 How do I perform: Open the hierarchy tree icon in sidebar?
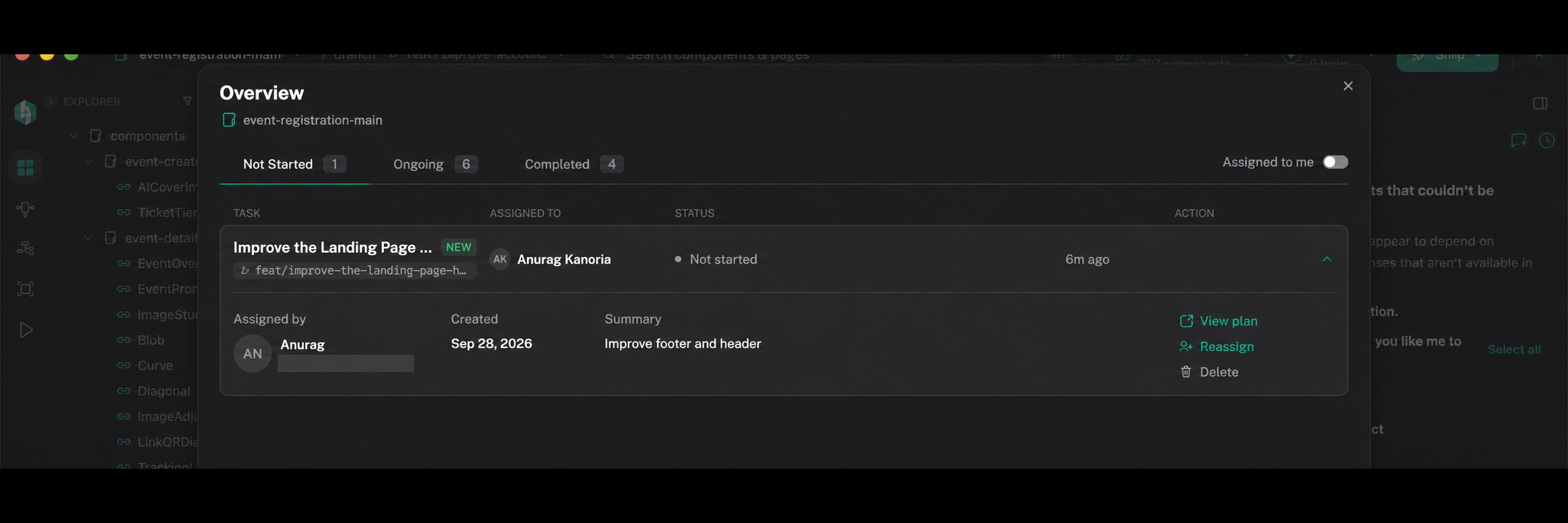25,248
